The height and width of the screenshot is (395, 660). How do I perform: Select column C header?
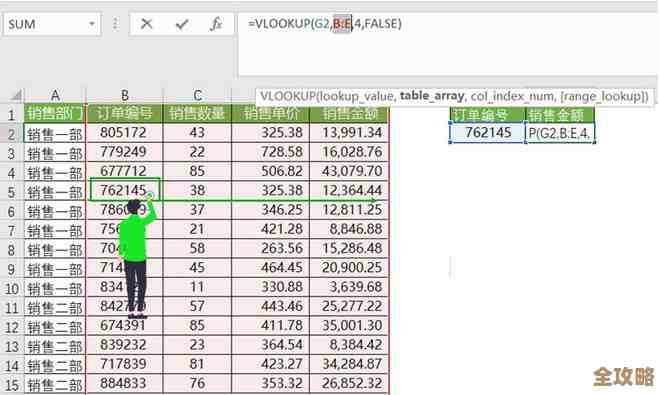(x=197, y=96)
